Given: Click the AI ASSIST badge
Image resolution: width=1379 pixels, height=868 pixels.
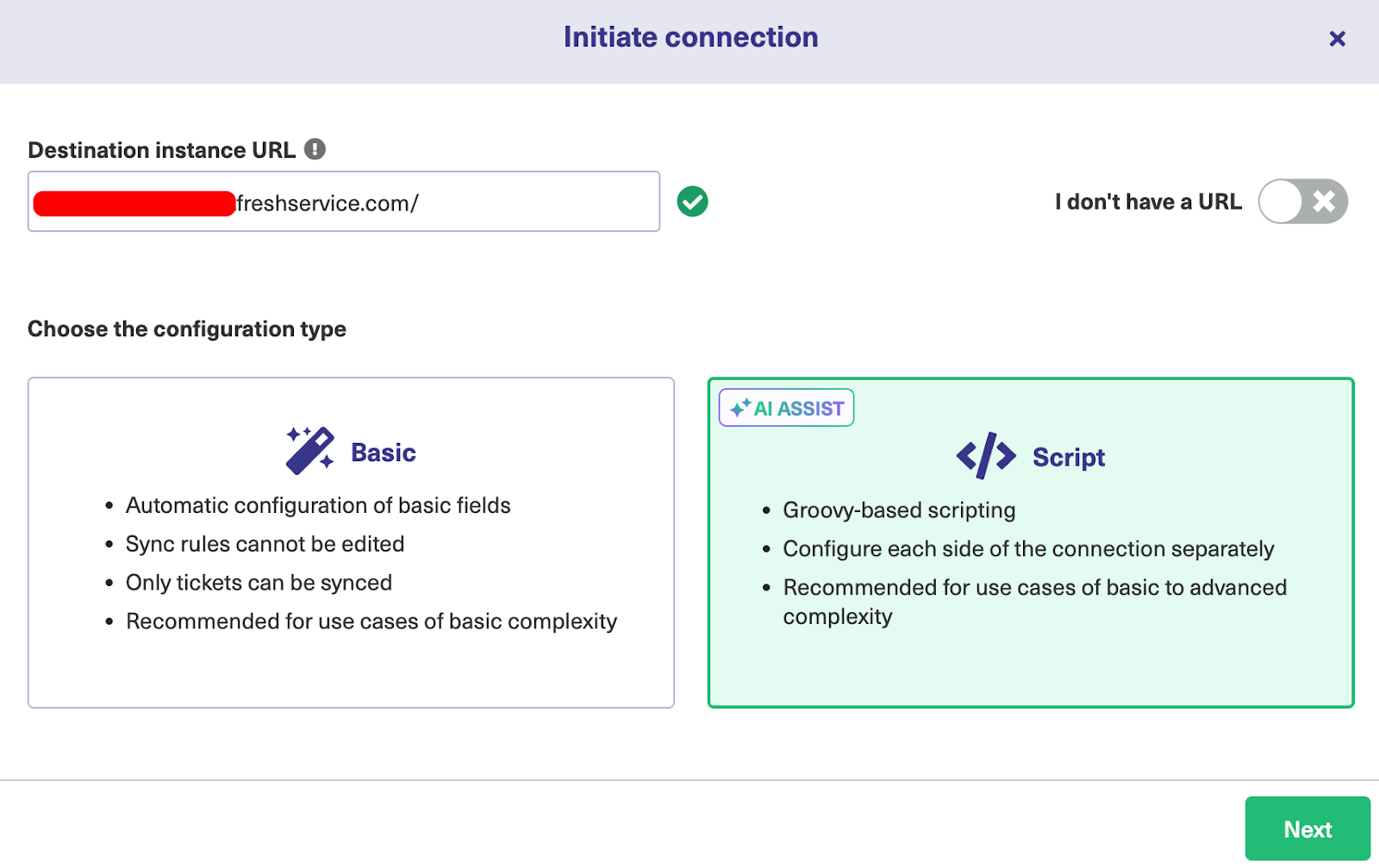Looking at the screenshot, I should point(786,408).
